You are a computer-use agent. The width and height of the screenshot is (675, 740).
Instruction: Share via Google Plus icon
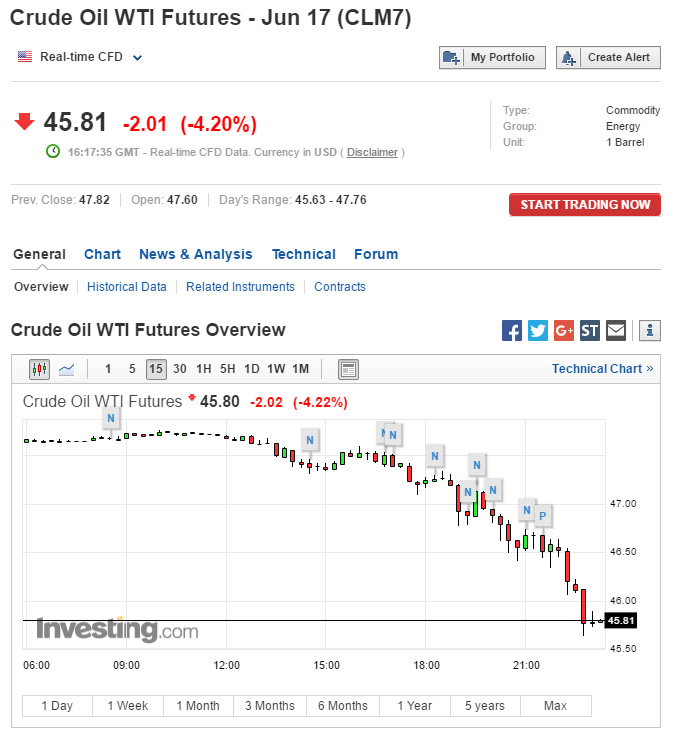tap(564, 330)
